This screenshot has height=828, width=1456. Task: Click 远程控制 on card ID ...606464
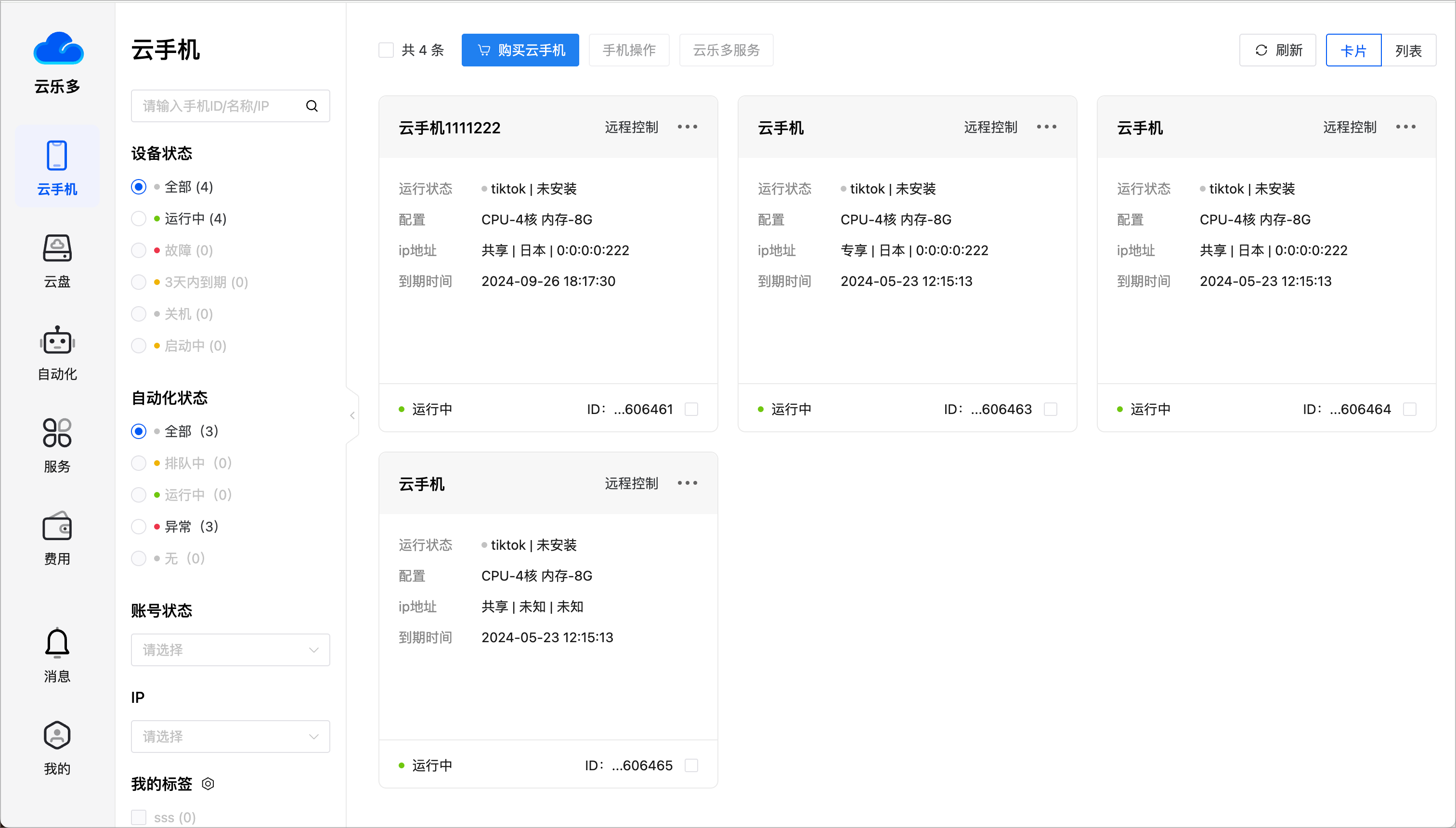point(1350,127)
